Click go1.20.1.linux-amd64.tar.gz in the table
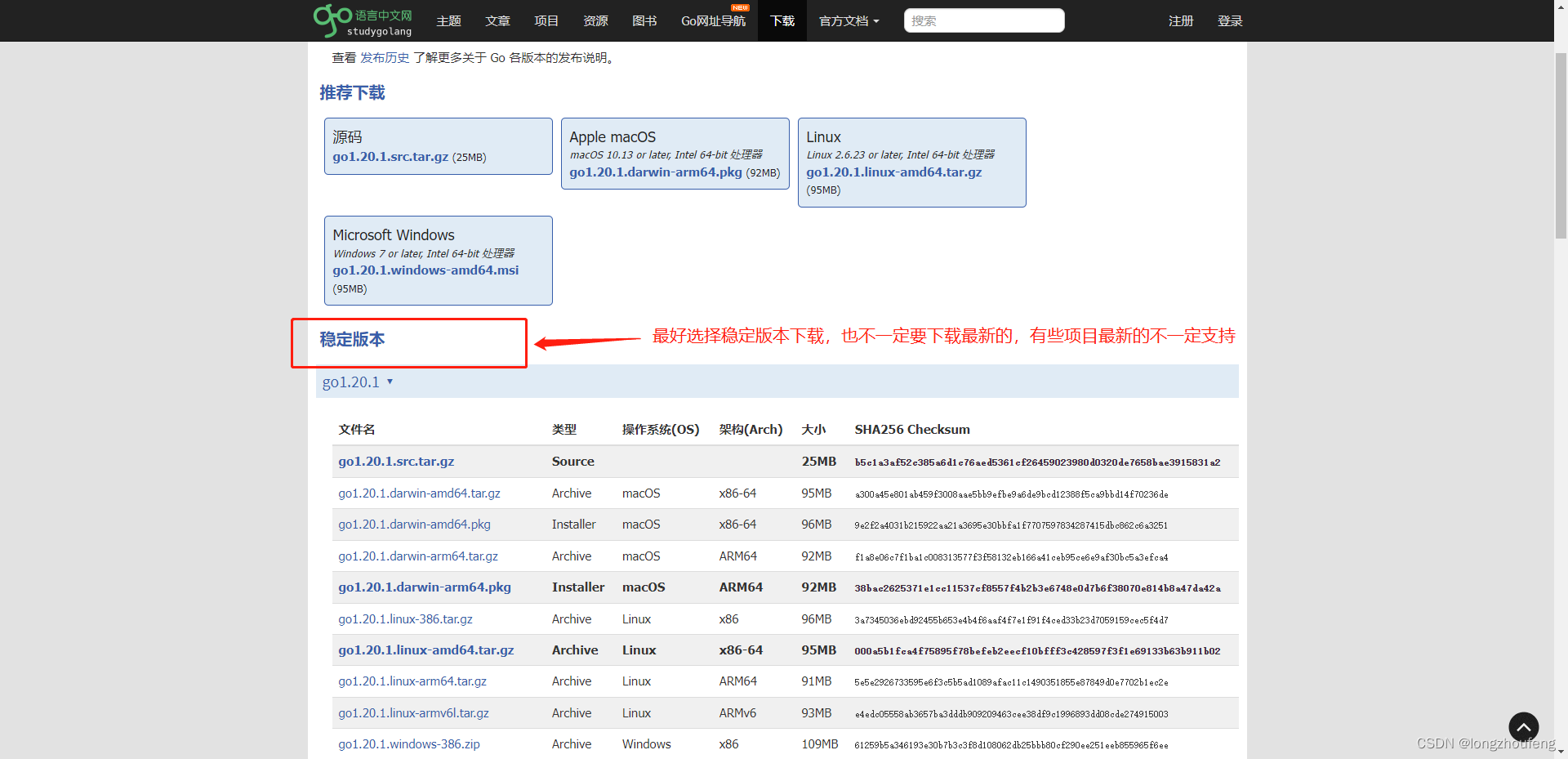The height and width of the screenshot is (759, 1568). coord(426,650)
